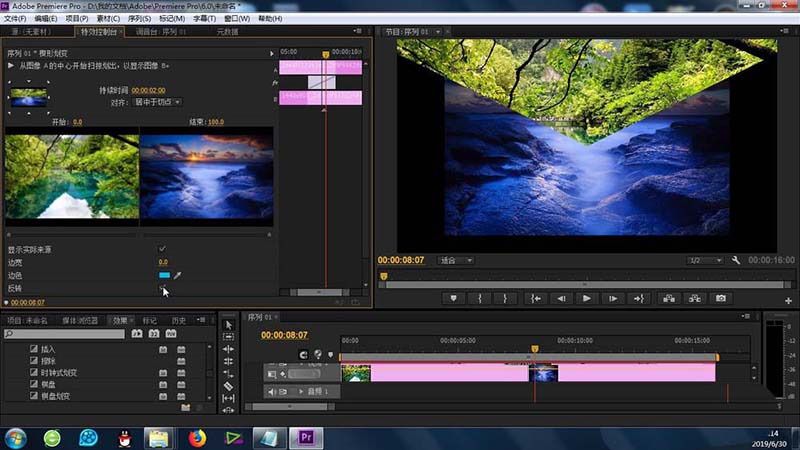Image resolution: width=800 pixels, height=450 pixels.
Task: Switch to the 媒体浏览器 tab
Action: click(x=82, y=321)
